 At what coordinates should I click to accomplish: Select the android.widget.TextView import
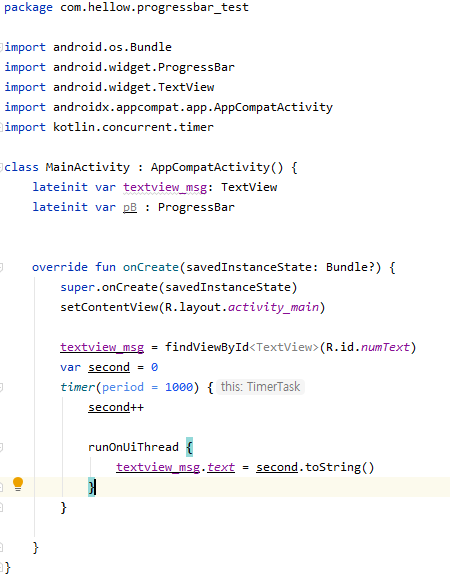(134, 87)
